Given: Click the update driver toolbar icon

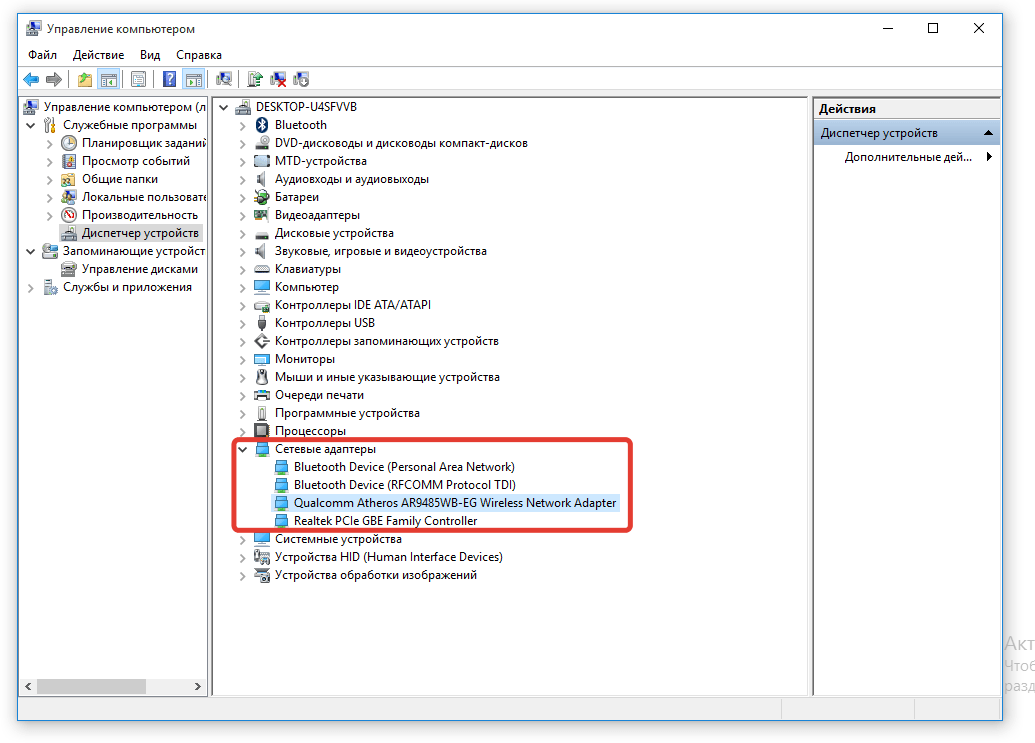Looking at the screenshot, I should [256, 79].
